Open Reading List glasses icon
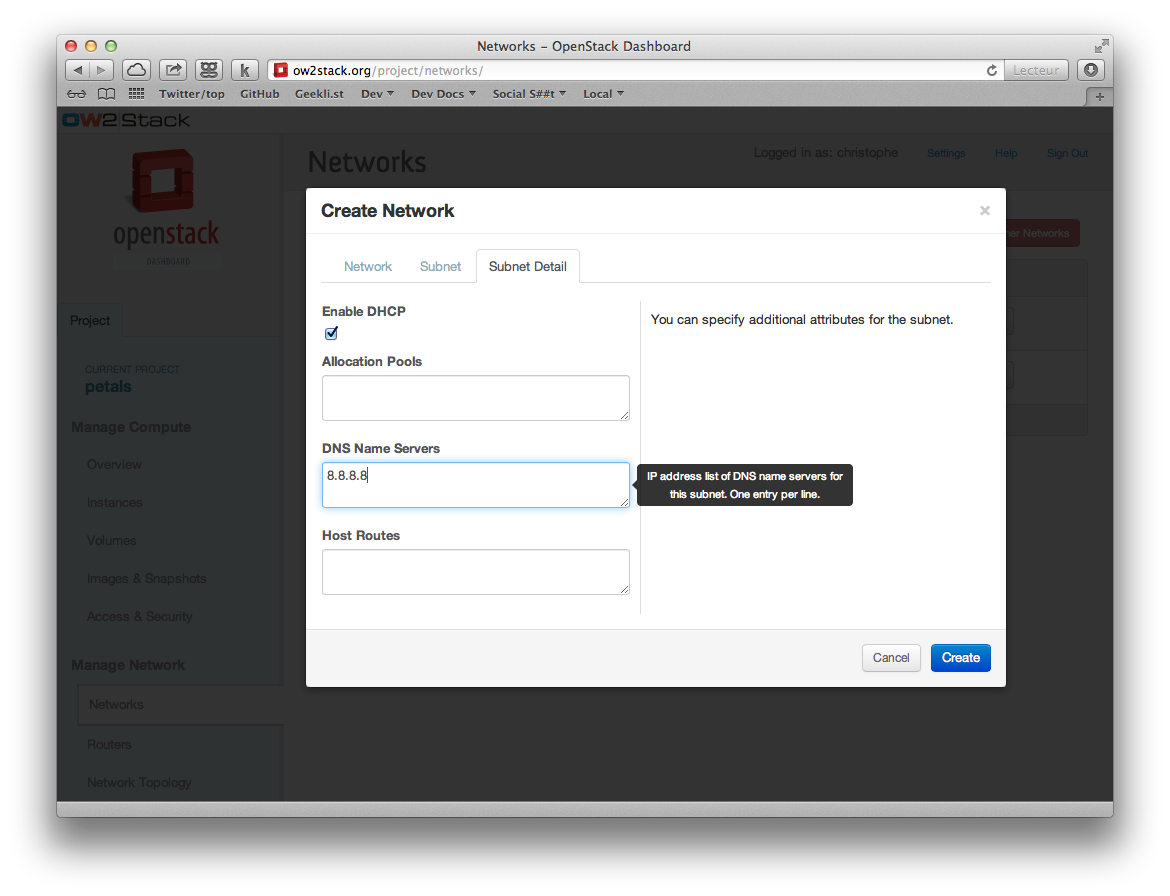 pyautogui.click(x=76, y=94)
